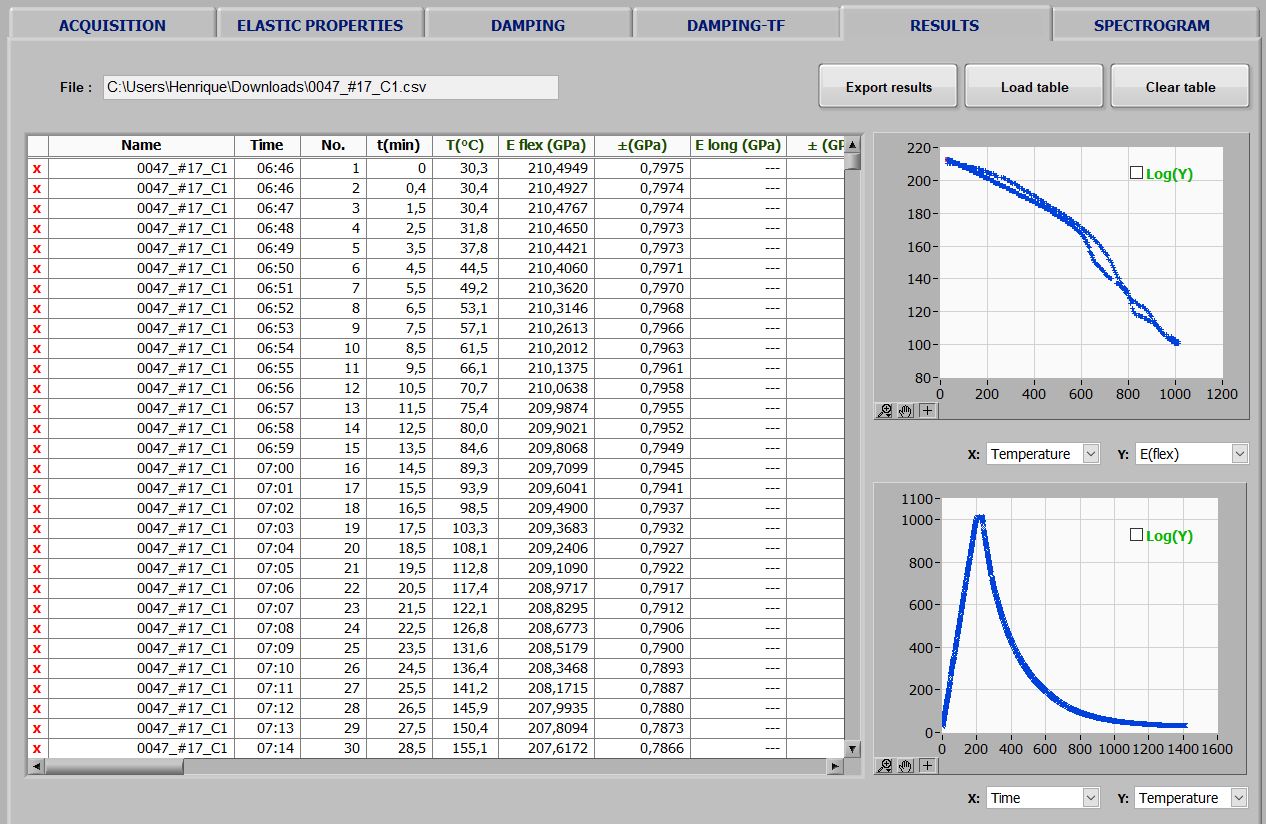Delete row No. 27 with the red x
The width and height of the screenshot is (1266, 824).
click(37, 688)
